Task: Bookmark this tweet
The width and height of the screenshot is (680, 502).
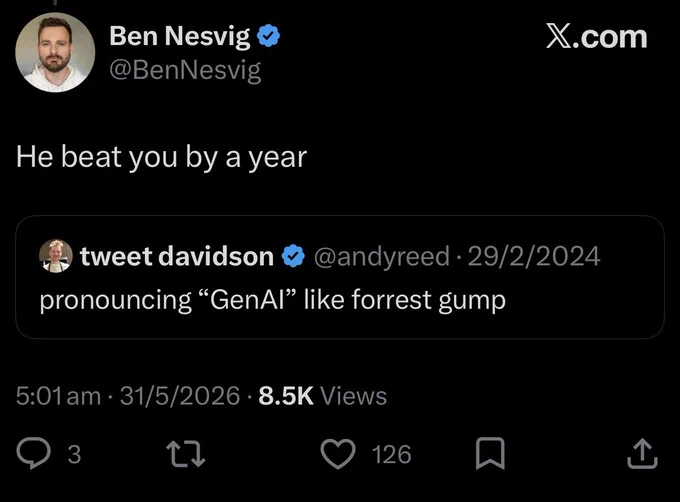Action: point(490,453)
